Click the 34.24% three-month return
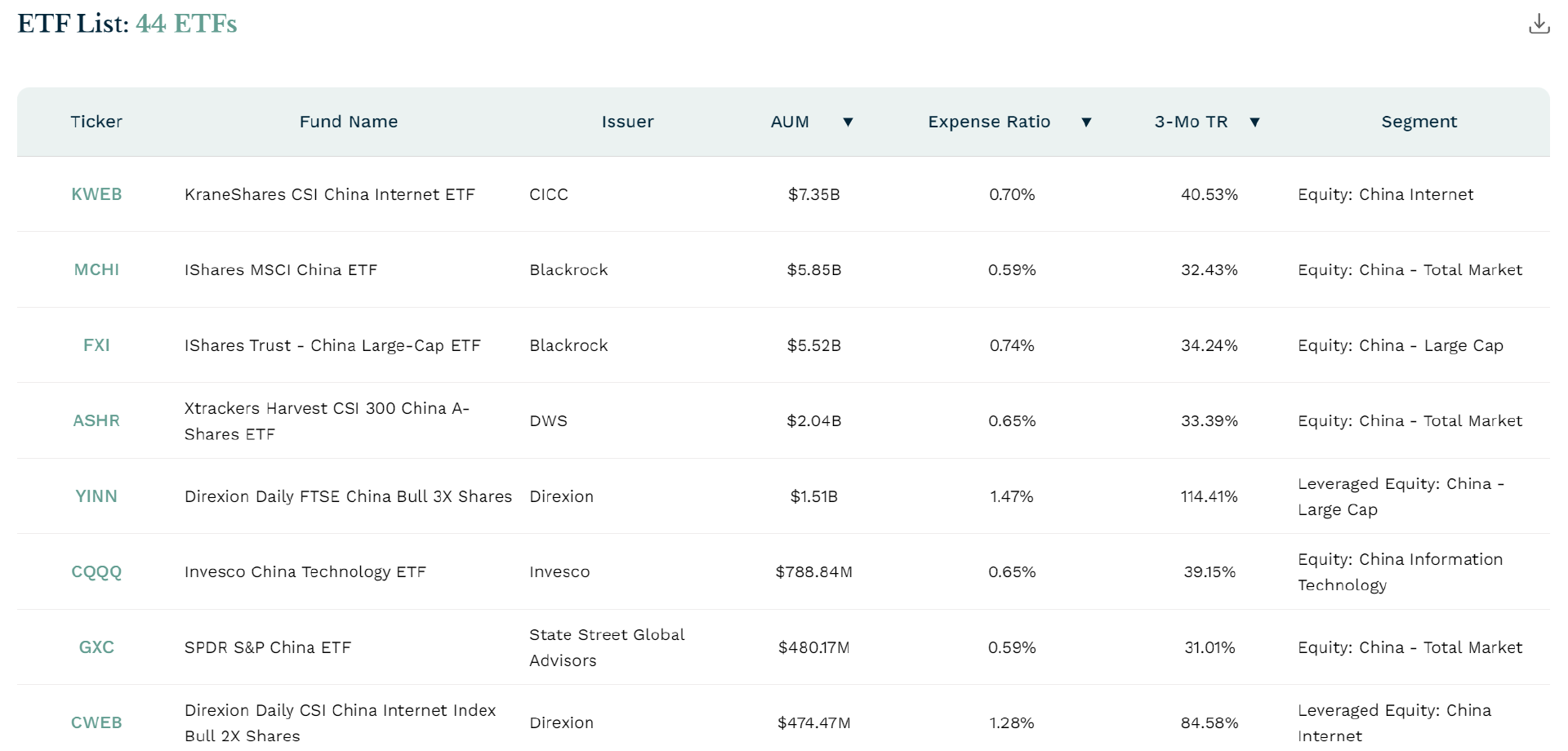The height and width of the screenshot is (751, 1568). [x=1209, y=345]
